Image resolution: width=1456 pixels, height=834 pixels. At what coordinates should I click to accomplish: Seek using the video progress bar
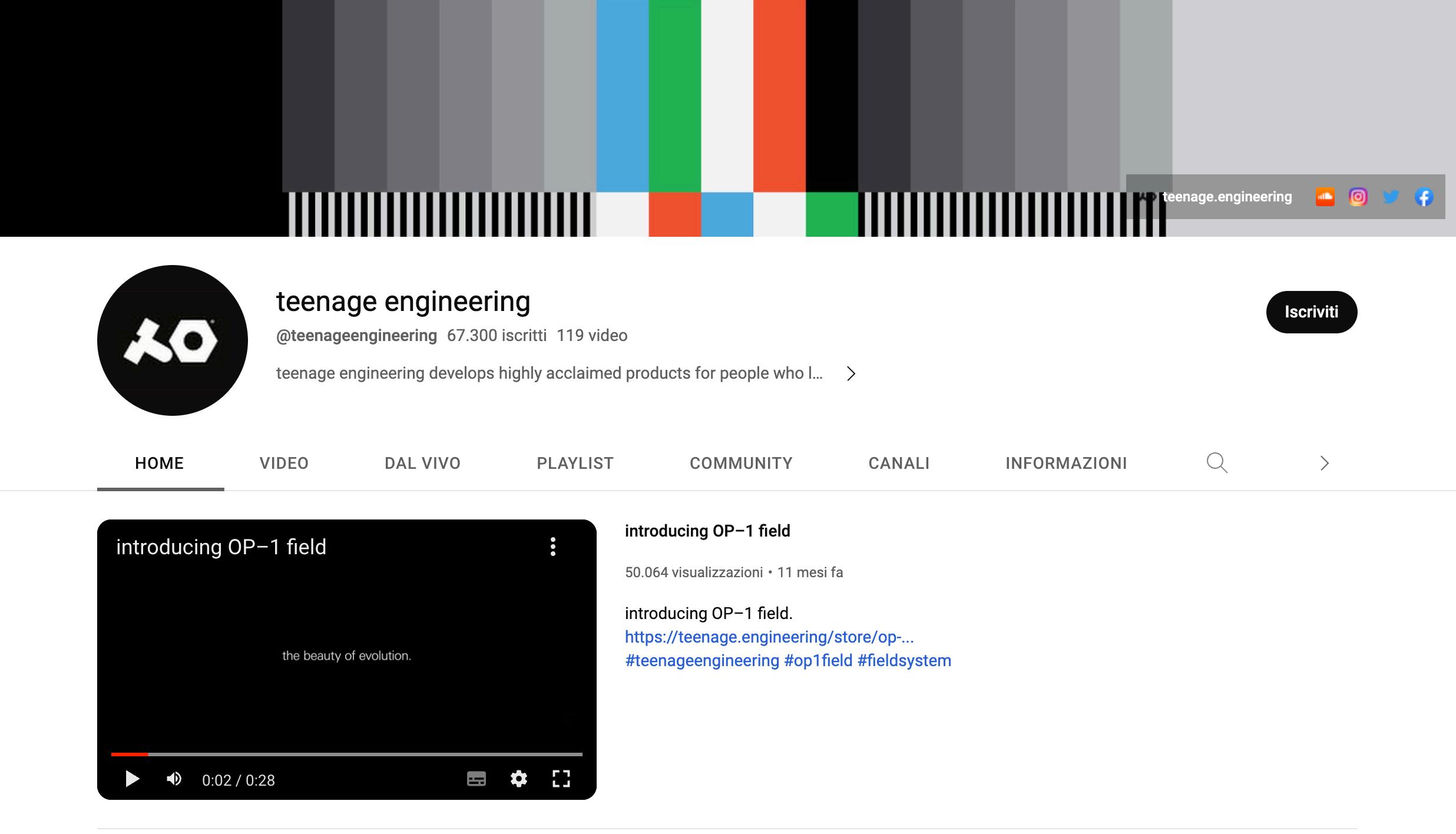point(353,754)
